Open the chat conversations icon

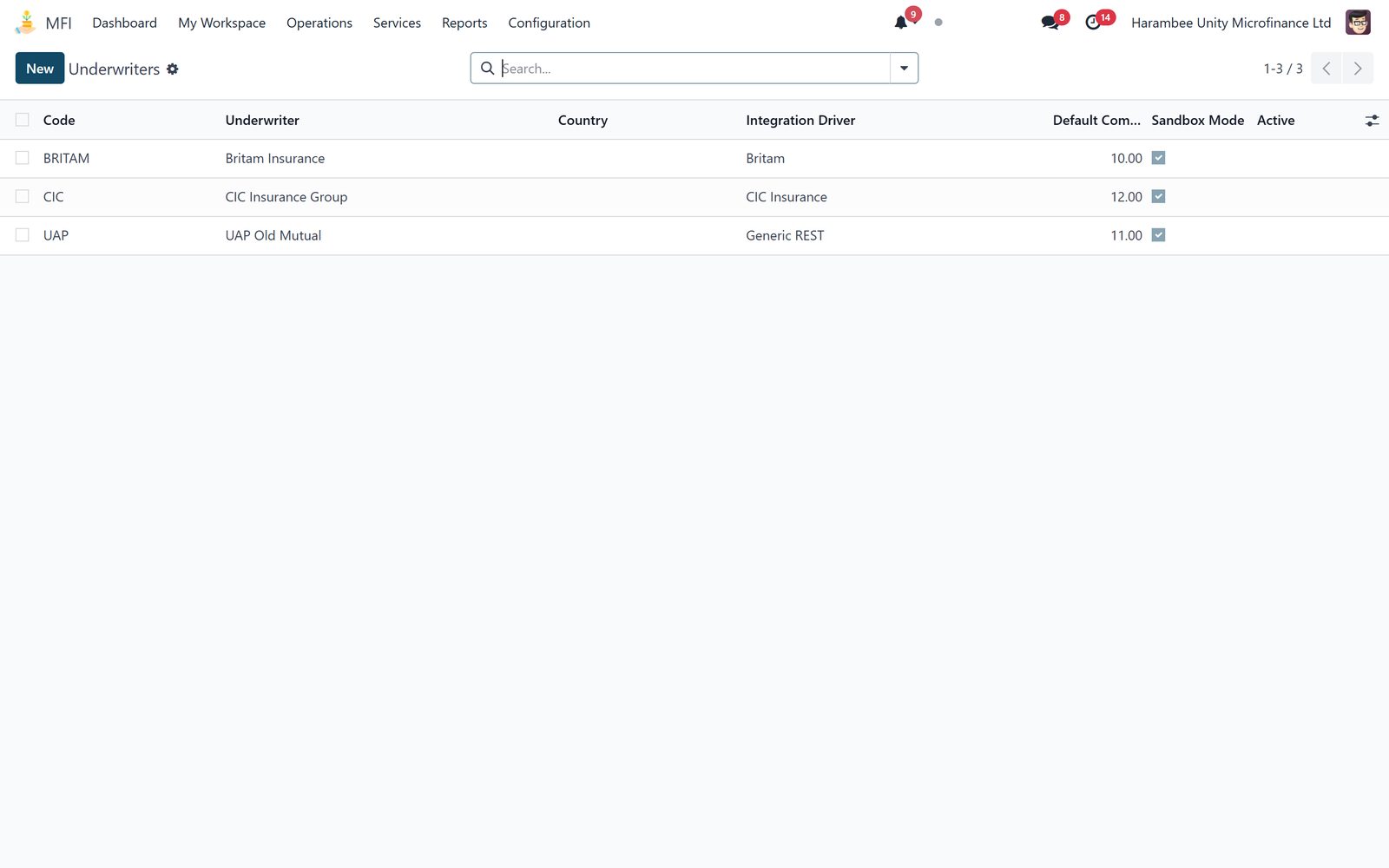(x=1050, y=23)
